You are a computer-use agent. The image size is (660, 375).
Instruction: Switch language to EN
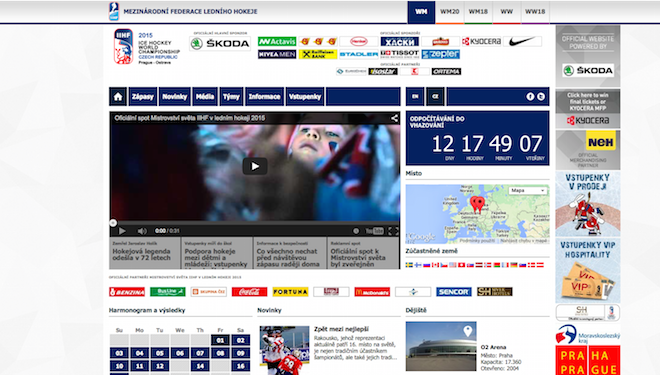click(415, 96)
